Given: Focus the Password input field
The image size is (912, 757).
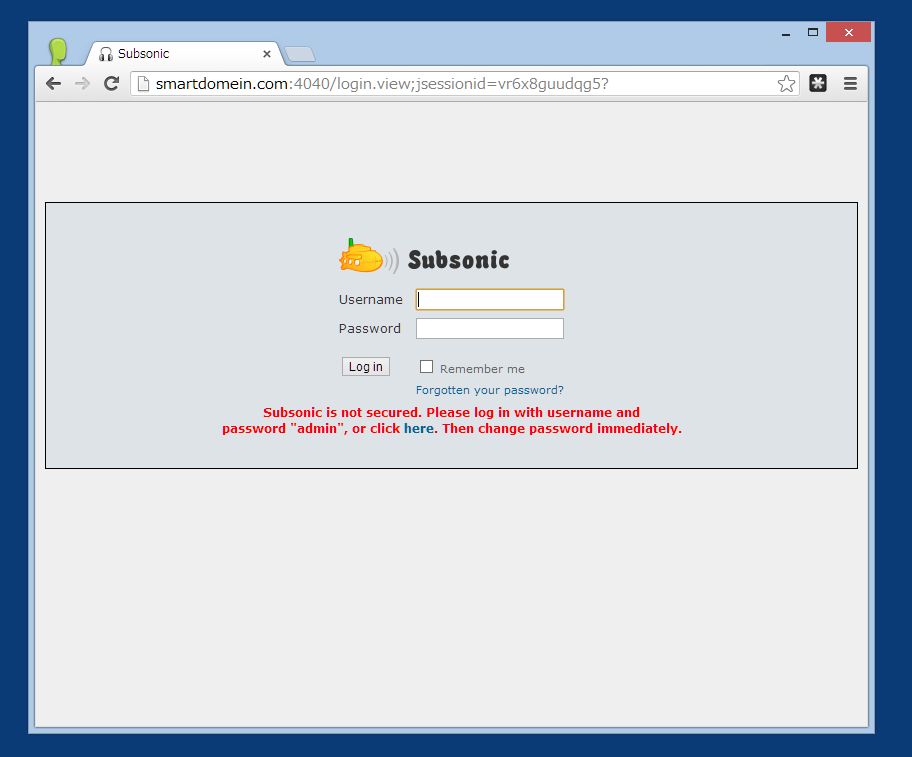Looking at the screenshot, I should (490, 328).
